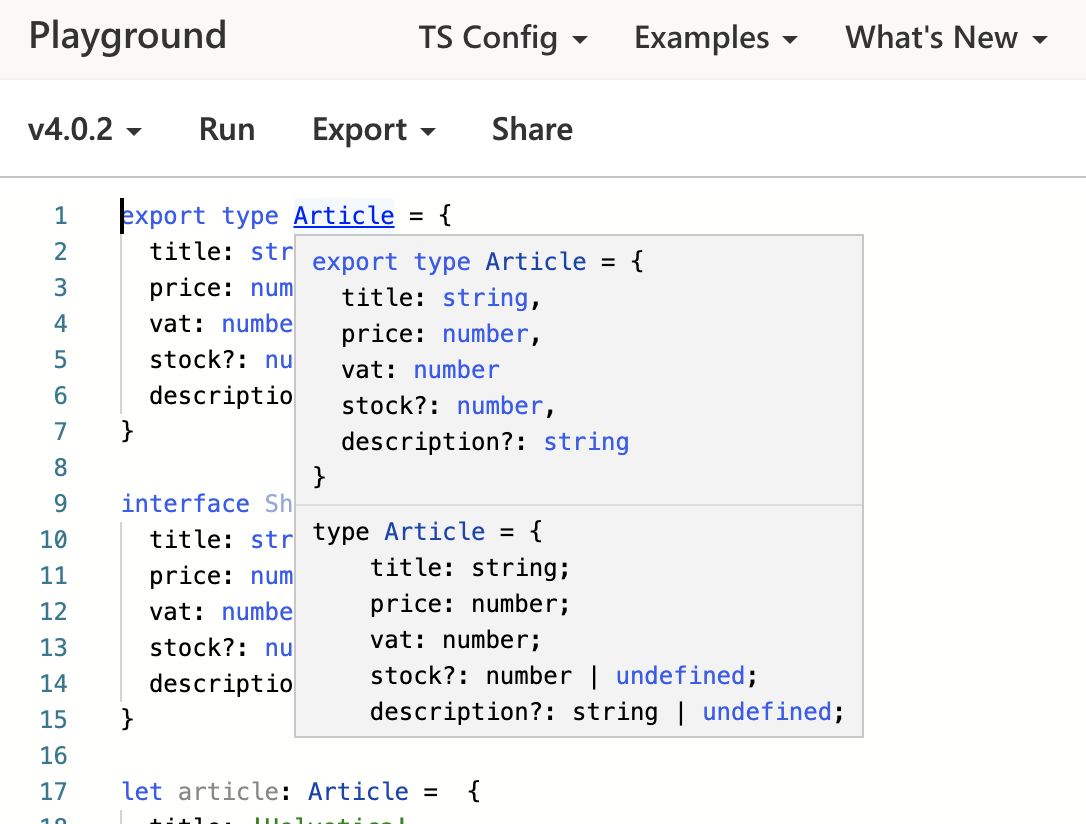Click line number 17 in the gutter
The height and width of the screenshot is (824, 1086).
pos(55,791)
